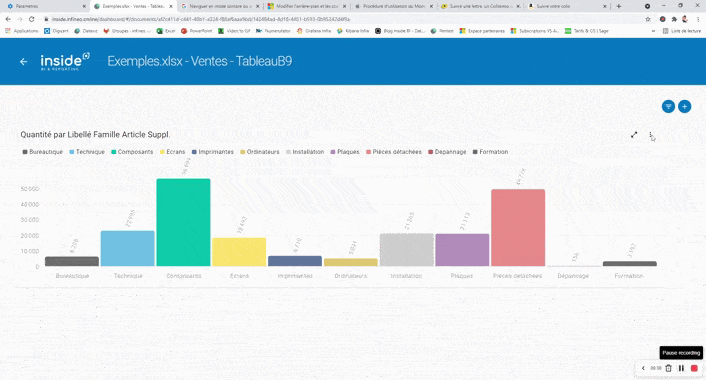Stop the recording with the red button
Viewport: 706px width, 380px height.
pyautogui.click(x=694, y=368)
